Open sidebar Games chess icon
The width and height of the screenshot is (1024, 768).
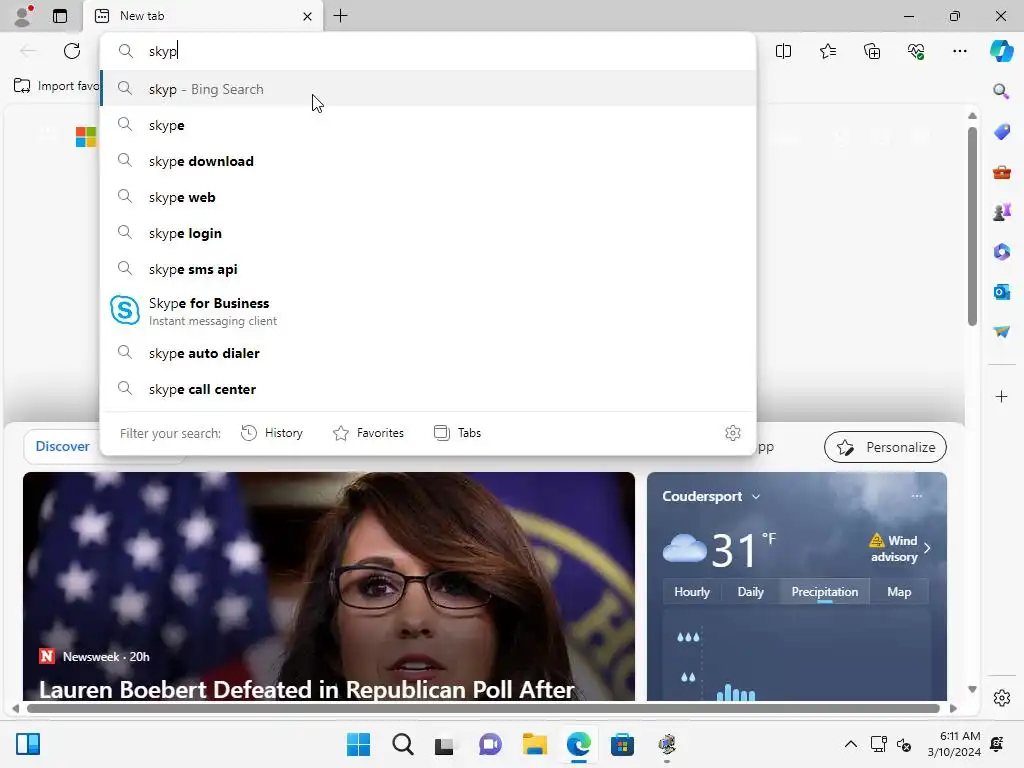point(1001,212)
